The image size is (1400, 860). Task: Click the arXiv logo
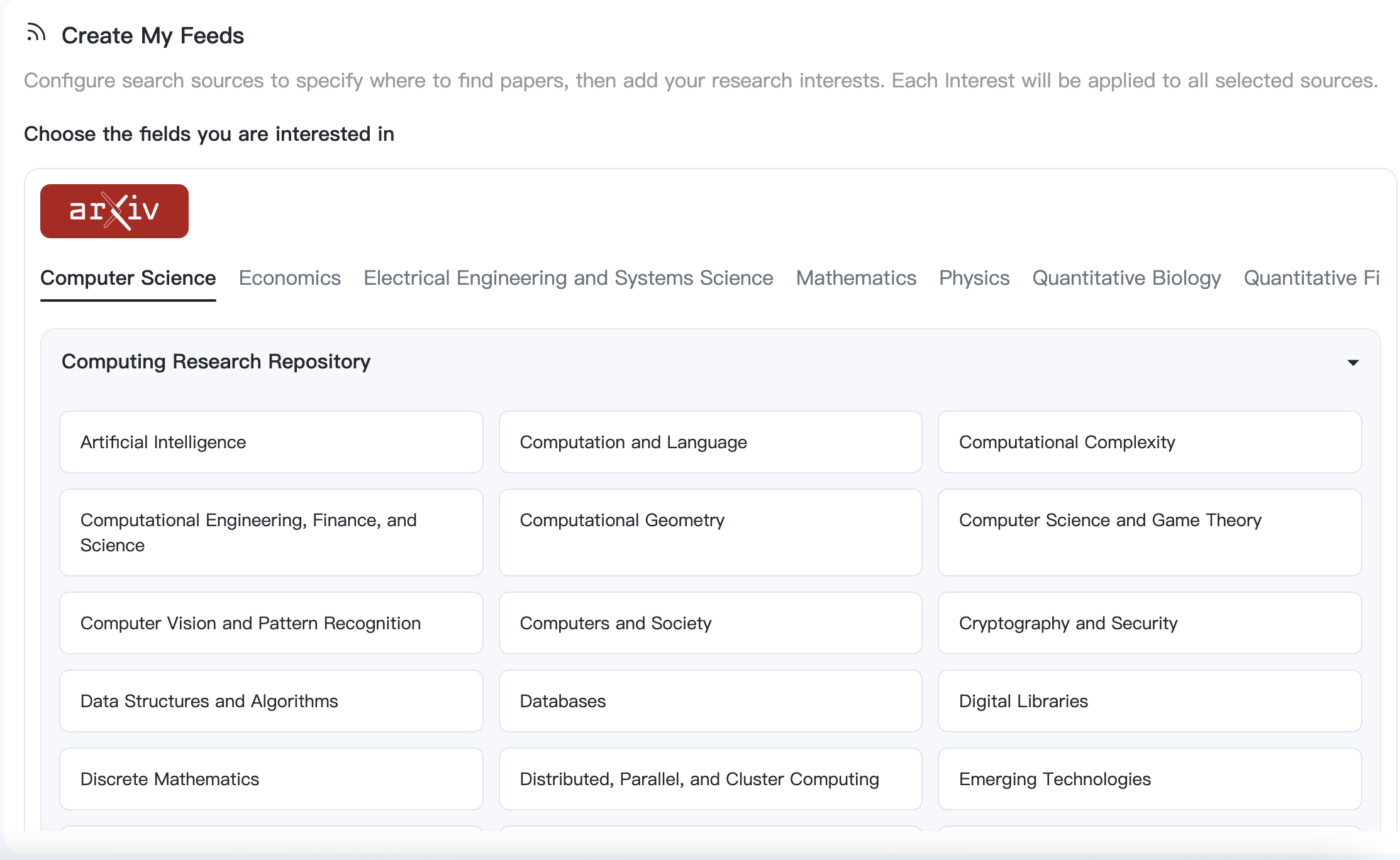click(x=114, y=211)
